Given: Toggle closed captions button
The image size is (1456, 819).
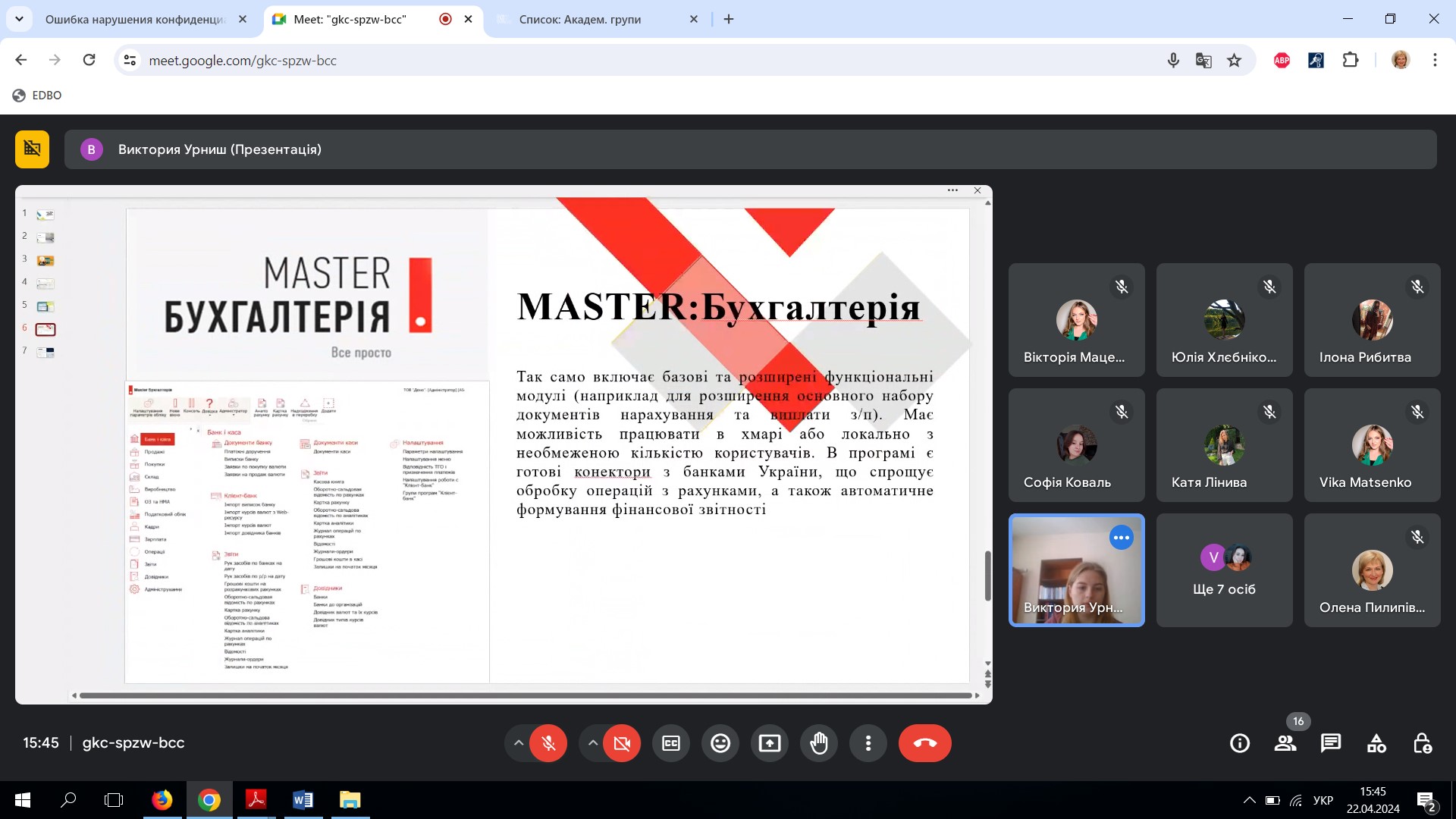Looking at the screenshot, I should 671,743.
